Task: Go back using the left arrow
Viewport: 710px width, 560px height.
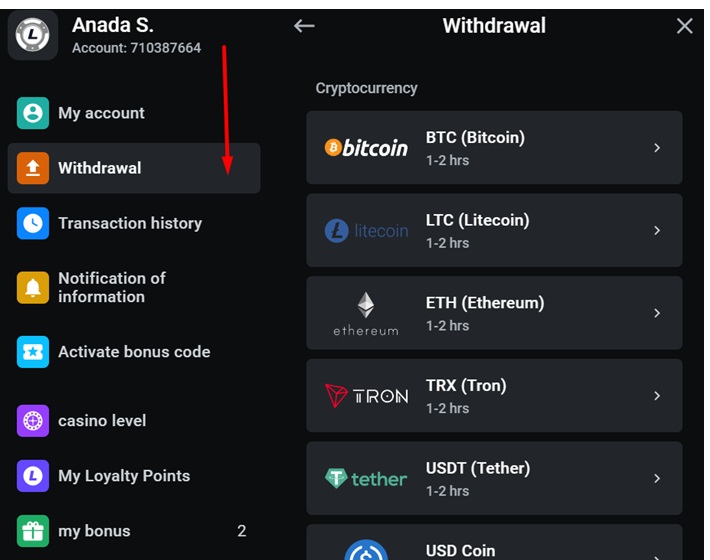Action: 304,26
